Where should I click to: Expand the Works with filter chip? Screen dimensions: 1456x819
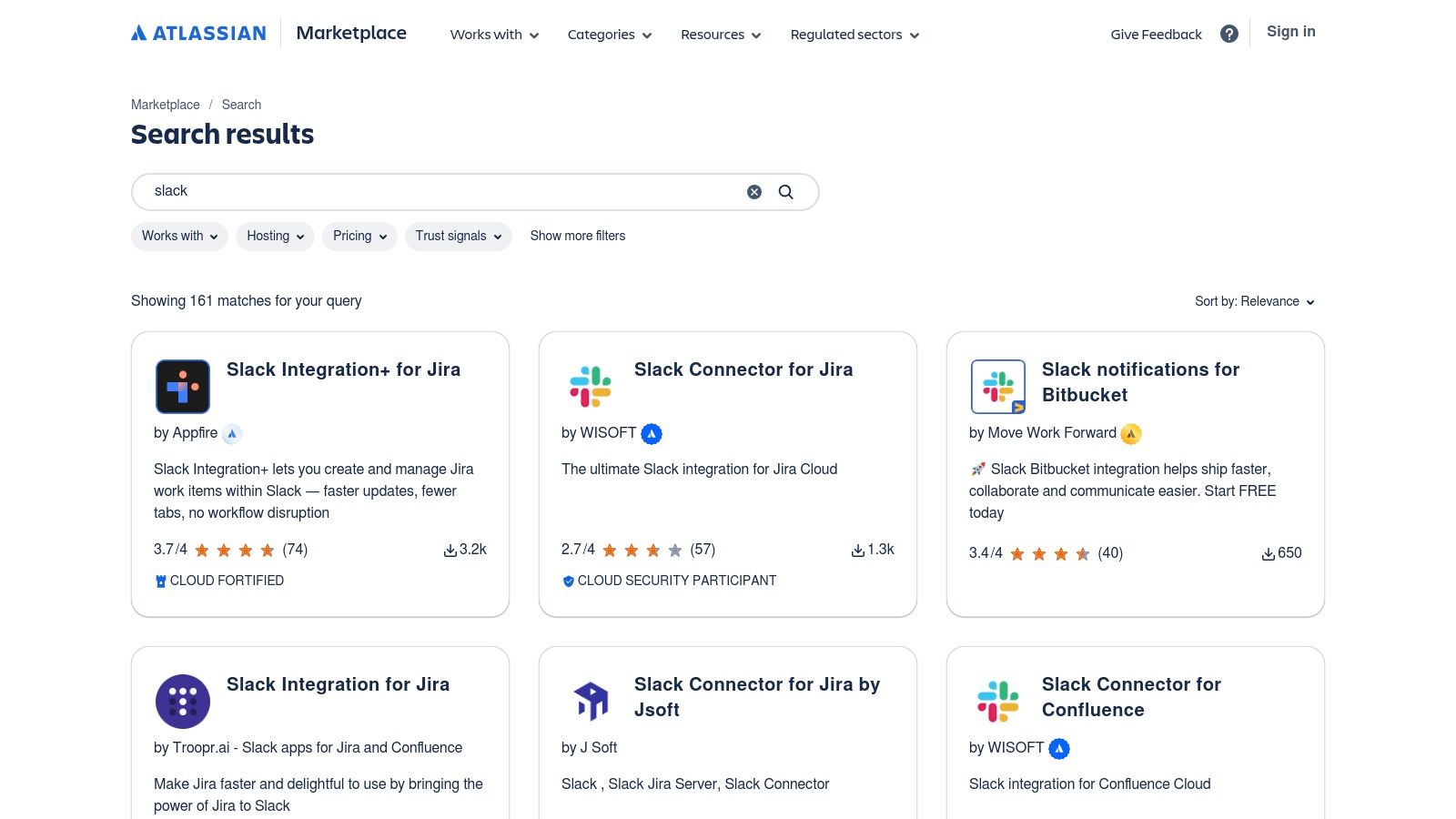tap(179, 237)
